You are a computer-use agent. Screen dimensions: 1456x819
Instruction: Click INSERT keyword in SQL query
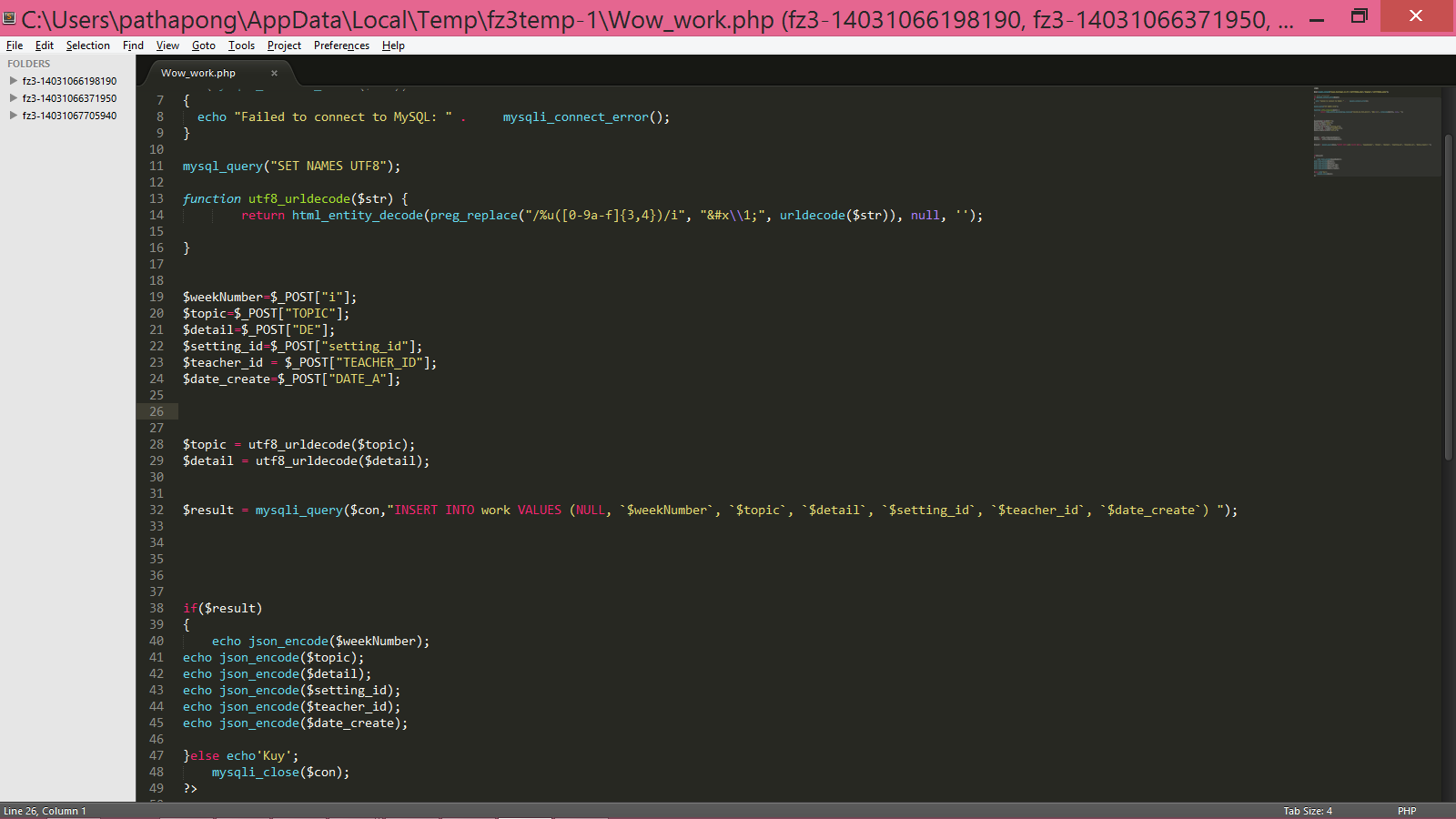[x=416, y=510]
